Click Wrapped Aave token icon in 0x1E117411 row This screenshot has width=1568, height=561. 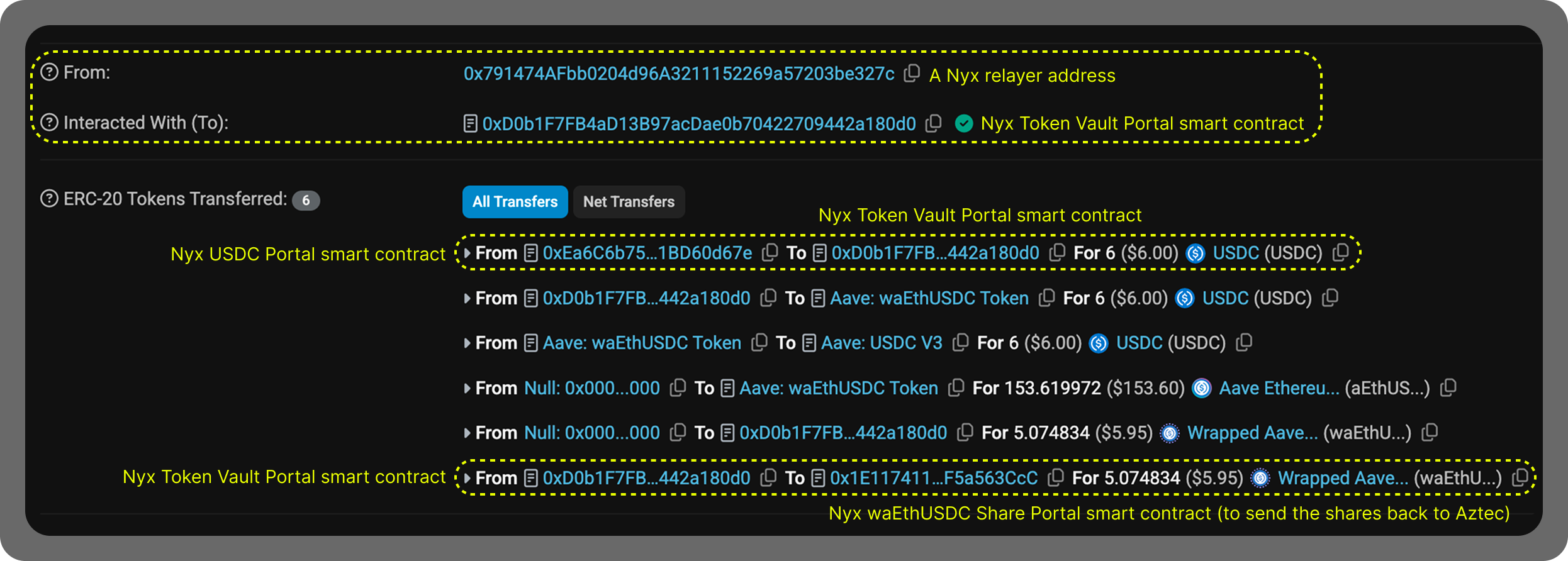tap(1260, 479)
